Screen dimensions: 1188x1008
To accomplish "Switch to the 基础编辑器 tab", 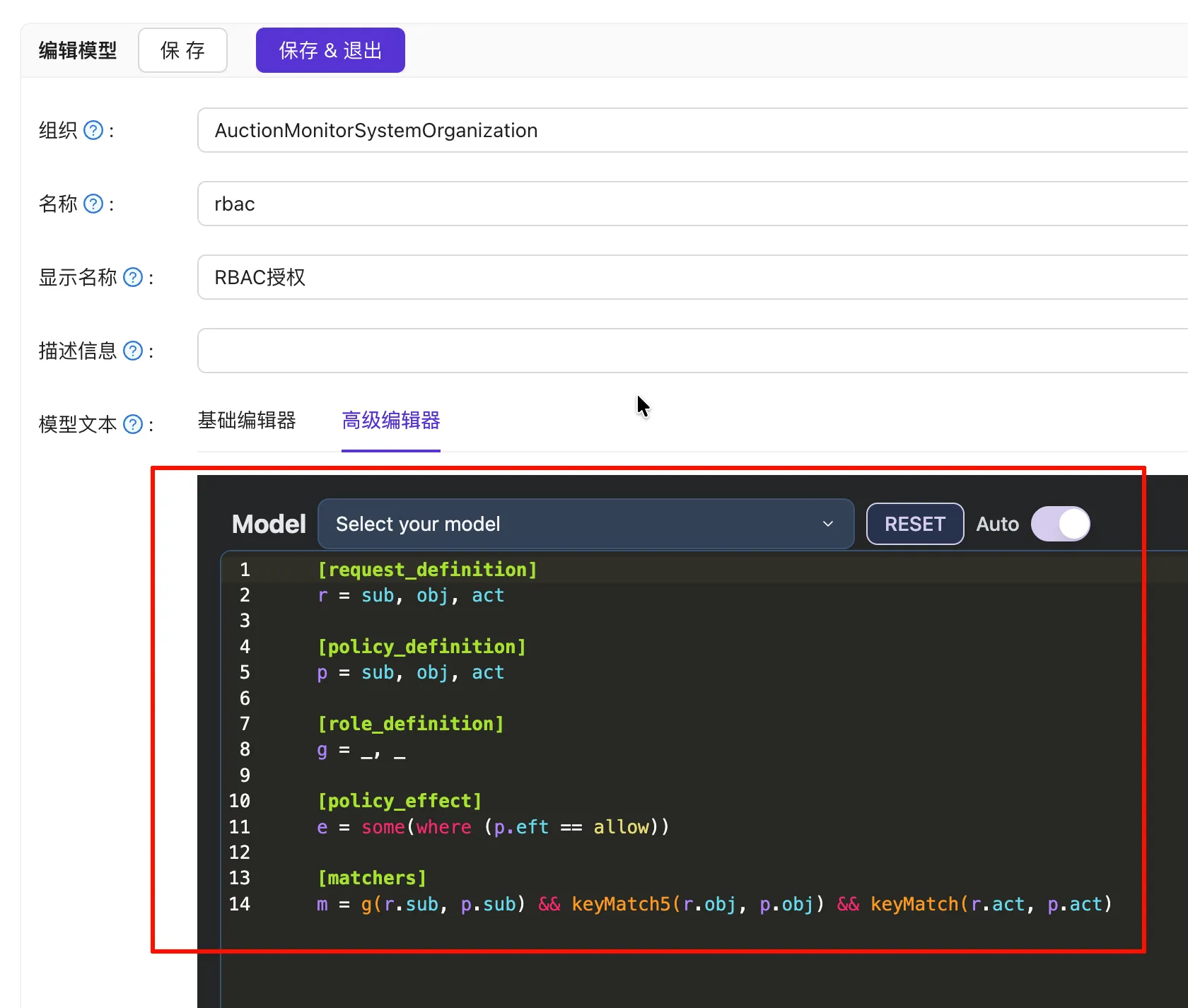I will 247,421.
